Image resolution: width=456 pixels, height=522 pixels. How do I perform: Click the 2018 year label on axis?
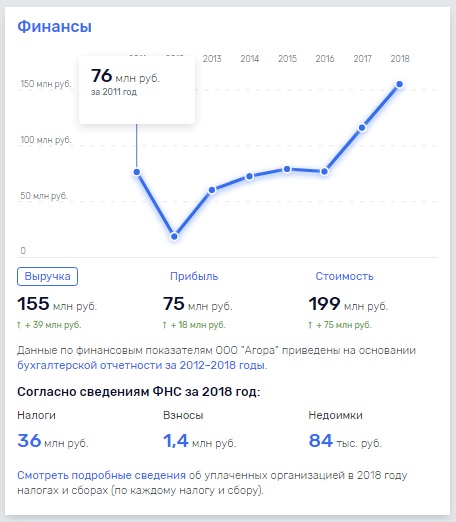pyautogui.click(x=400, y=59)
